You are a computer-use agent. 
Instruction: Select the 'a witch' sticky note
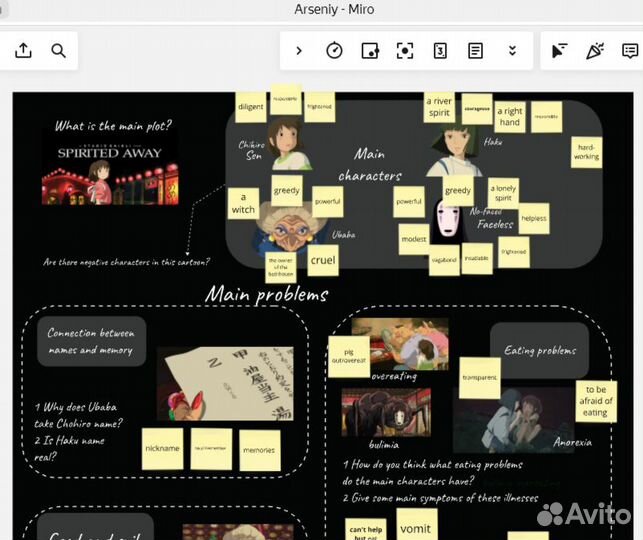(x=243, y=204)
